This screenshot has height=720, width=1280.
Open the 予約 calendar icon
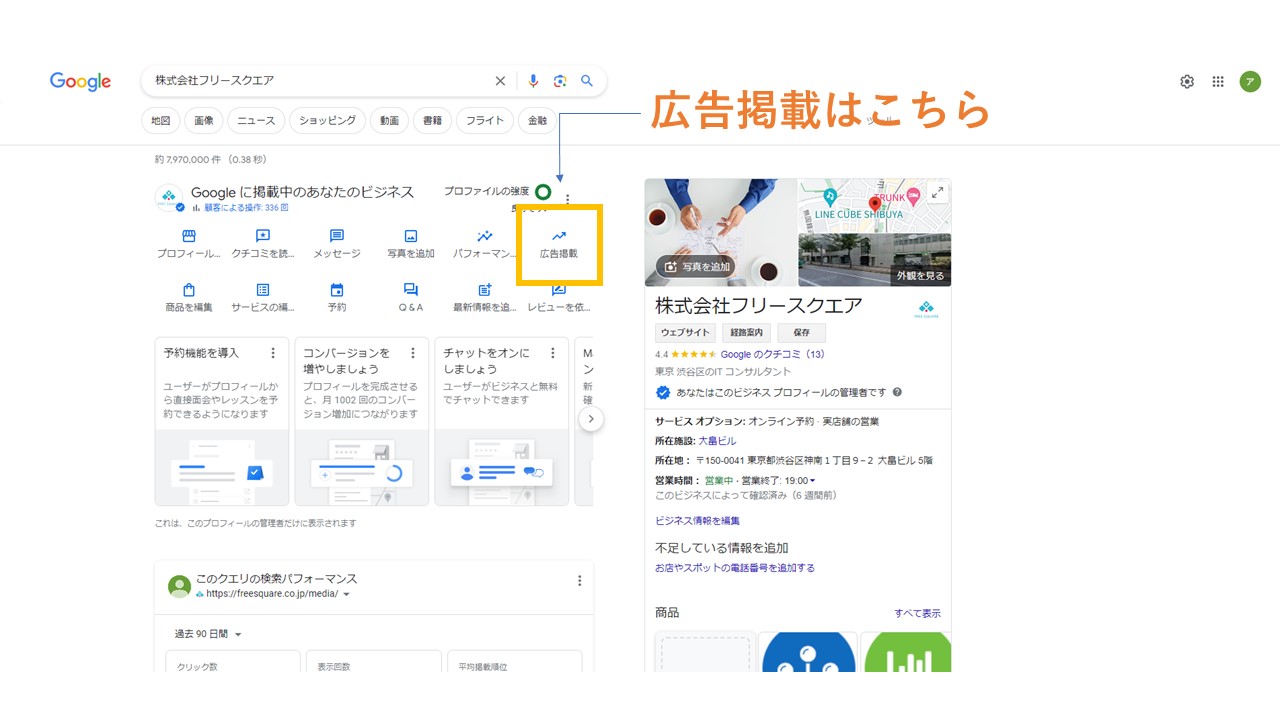(337, 290)
